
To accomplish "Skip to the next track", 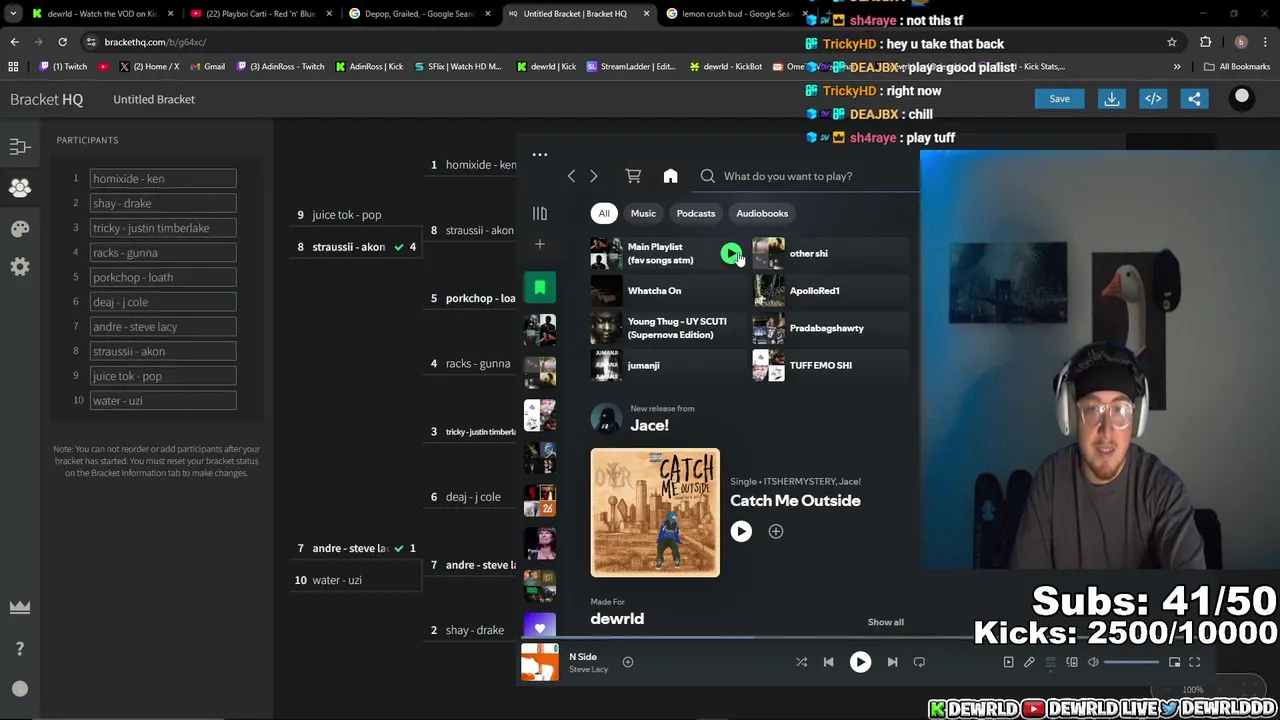I will click(892, 662).
